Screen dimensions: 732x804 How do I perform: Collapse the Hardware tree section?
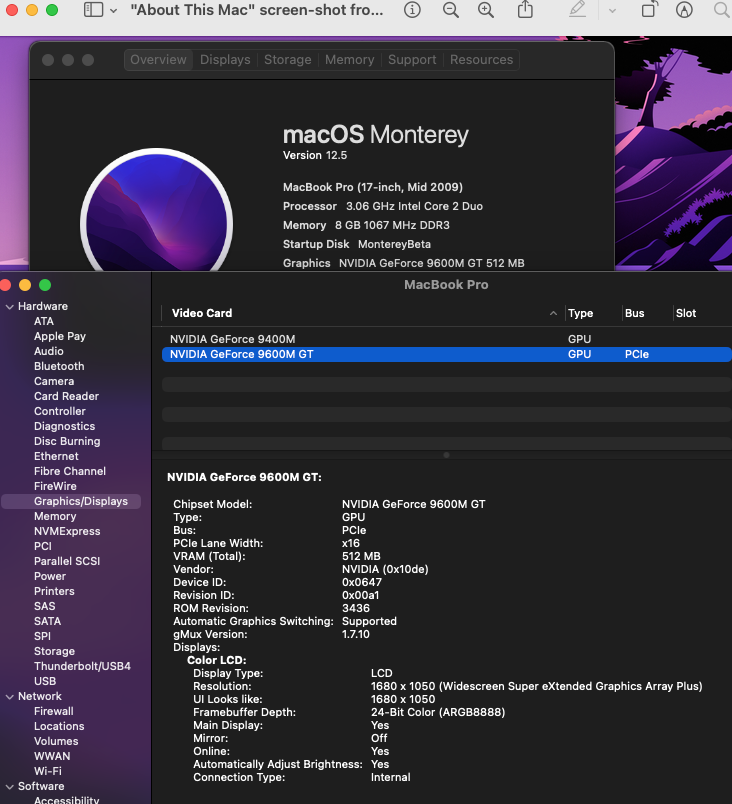pyautogui.click(x=9, y=307)
